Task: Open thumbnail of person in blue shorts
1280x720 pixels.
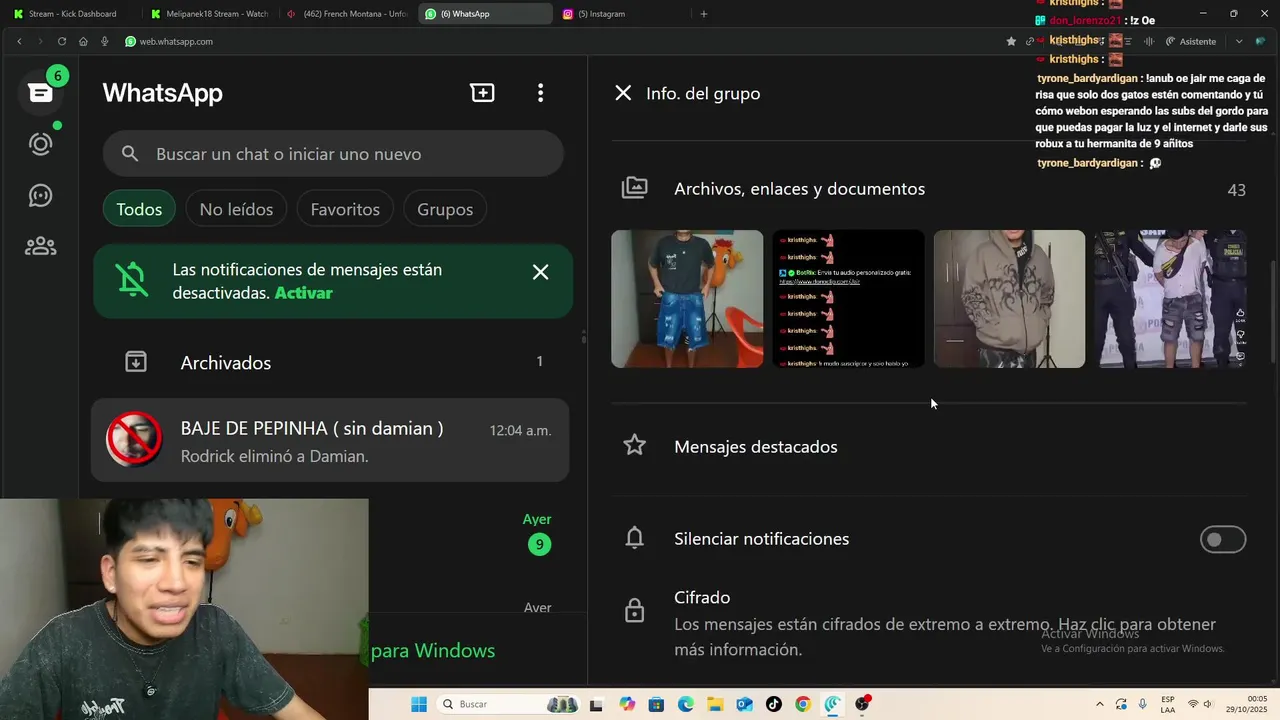Action: coord(687,299)
